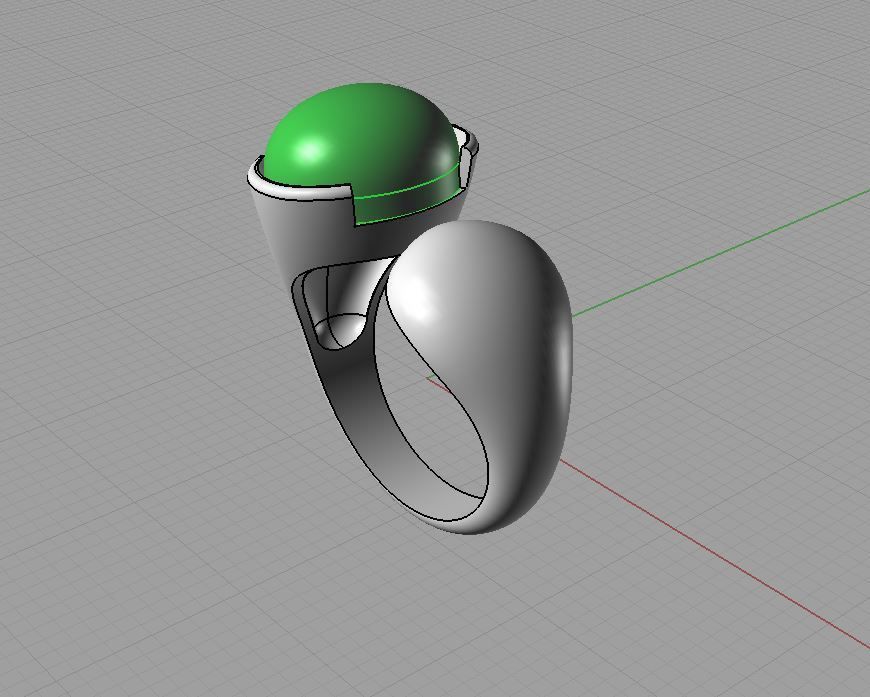
Task: Select the small spherical cutout under the stone setting
Action: (340, 331)
